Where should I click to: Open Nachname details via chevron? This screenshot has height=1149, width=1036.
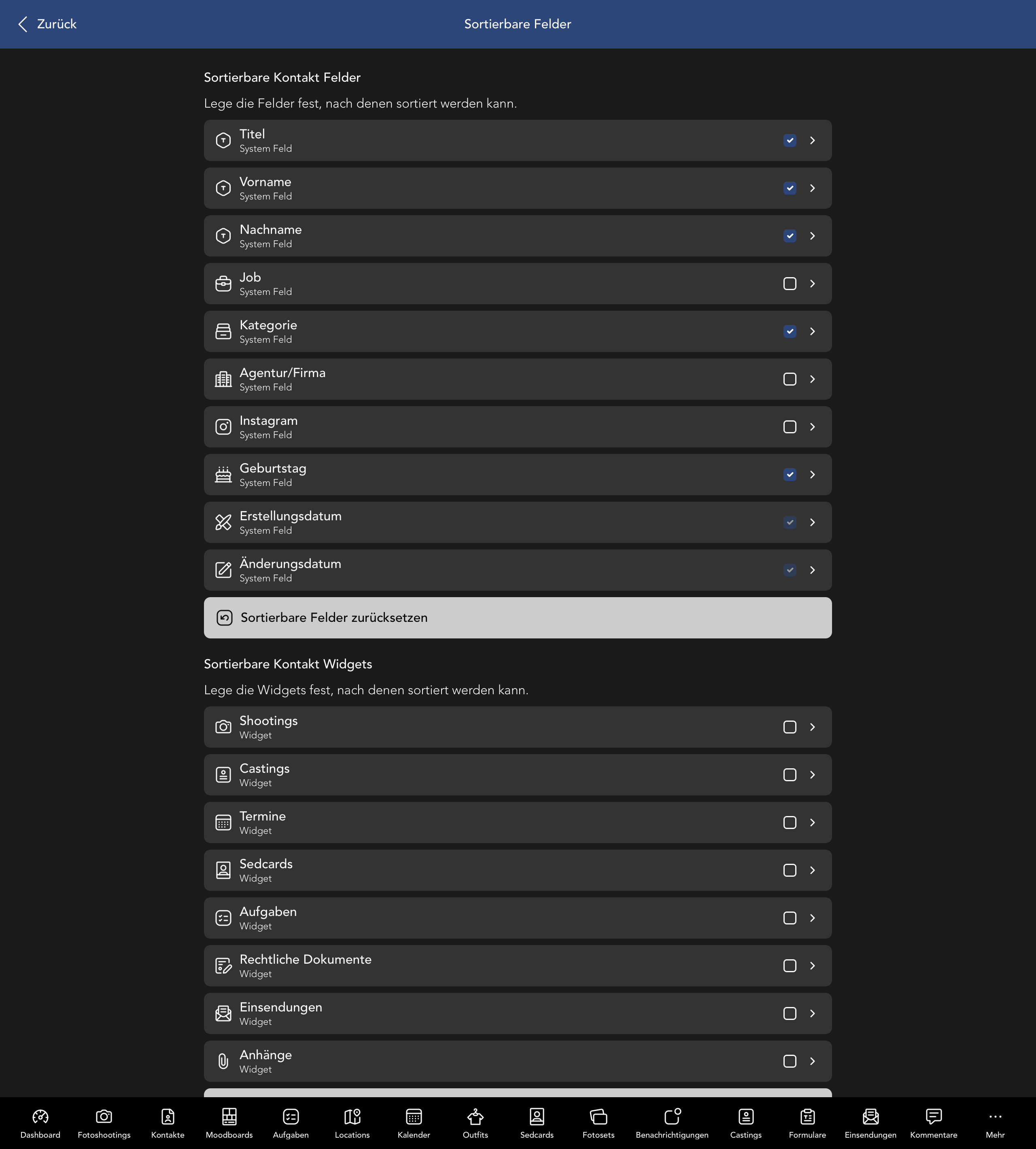click(812, 236)
